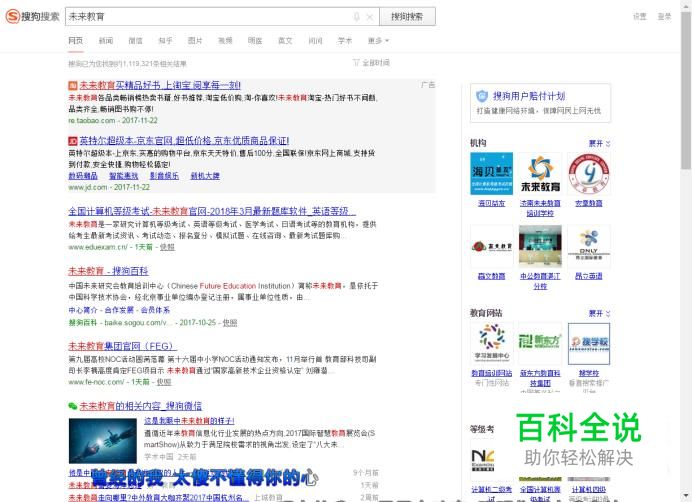This screenshot has height=502, width=692.
Task: Open the Taobao ad title 未来教育买精品好书
Action: pos(160,85)
